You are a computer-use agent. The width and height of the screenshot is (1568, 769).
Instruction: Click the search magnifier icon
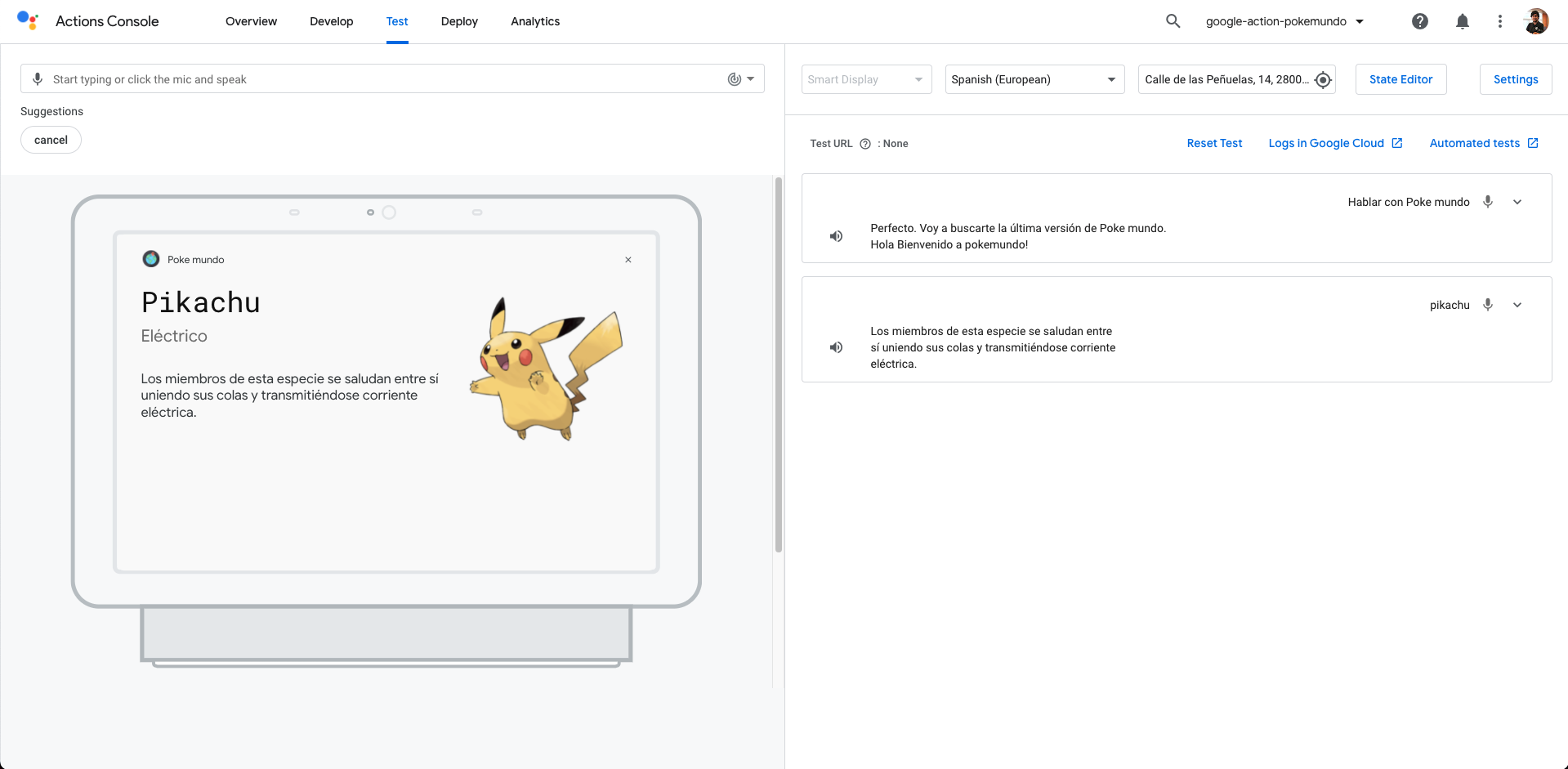[1173, 21]
